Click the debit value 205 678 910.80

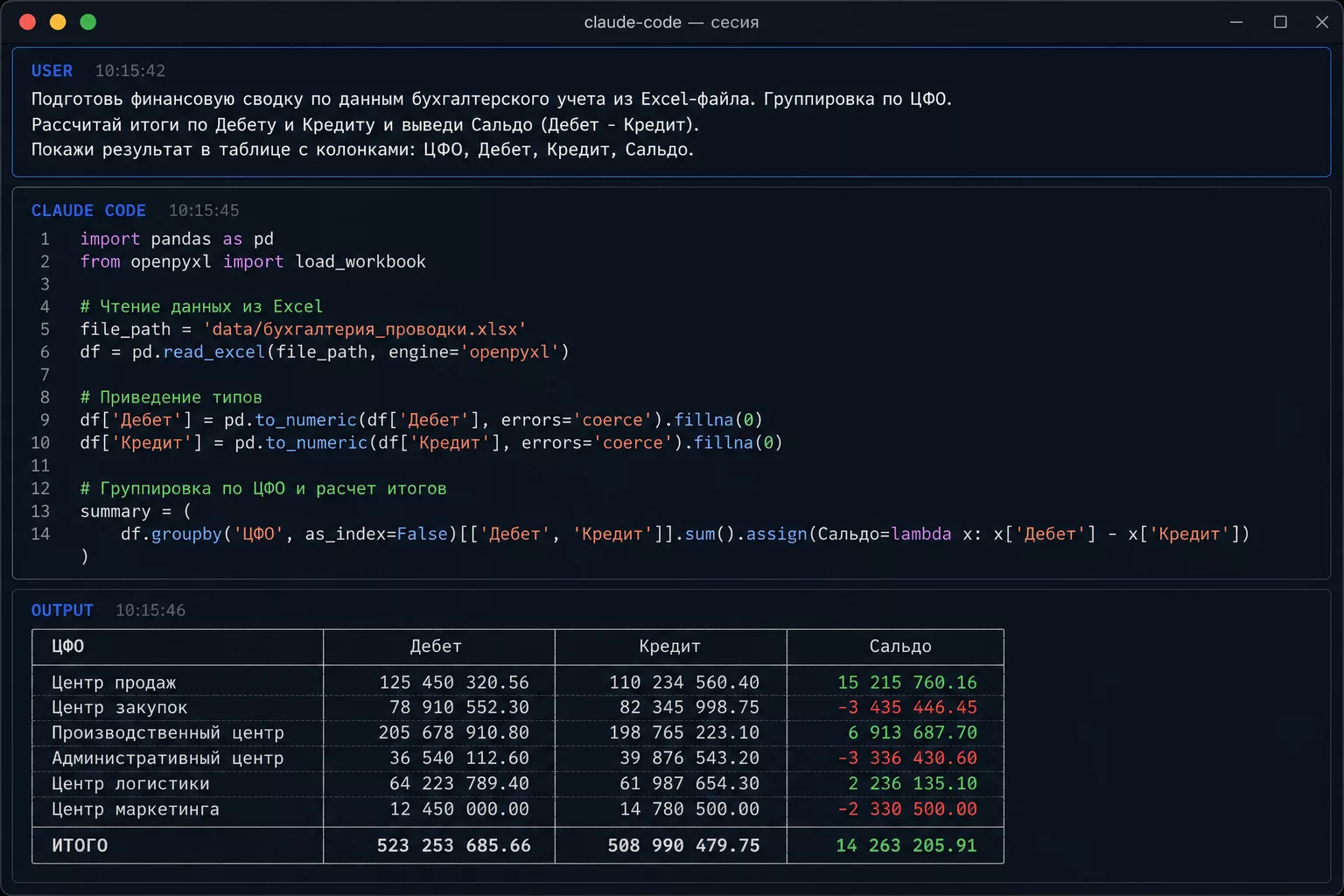point(454,733)
